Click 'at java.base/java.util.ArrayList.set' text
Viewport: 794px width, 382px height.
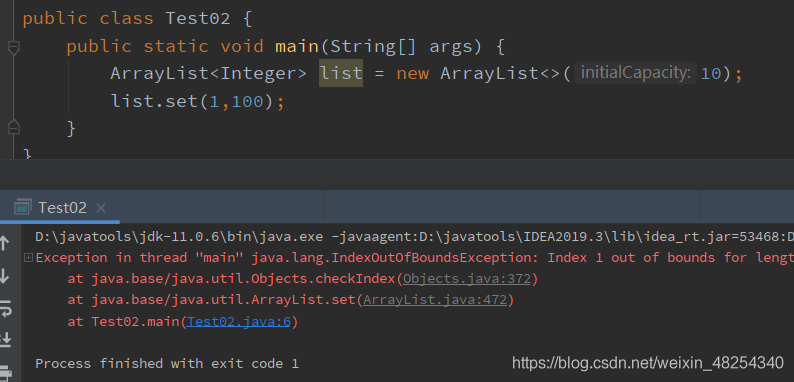(211, 300)
